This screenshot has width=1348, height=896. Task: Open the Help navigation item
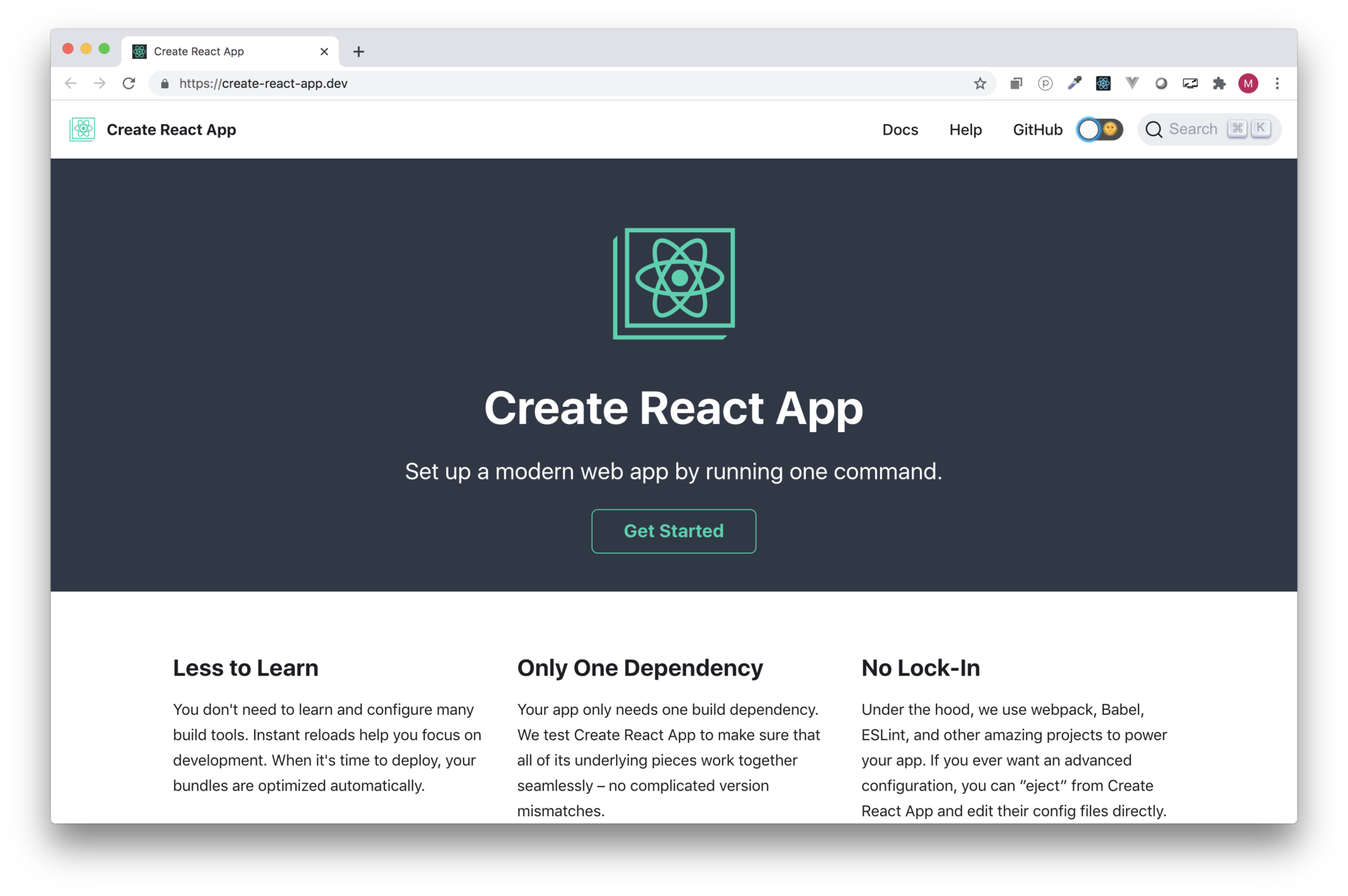click(965, 129)
